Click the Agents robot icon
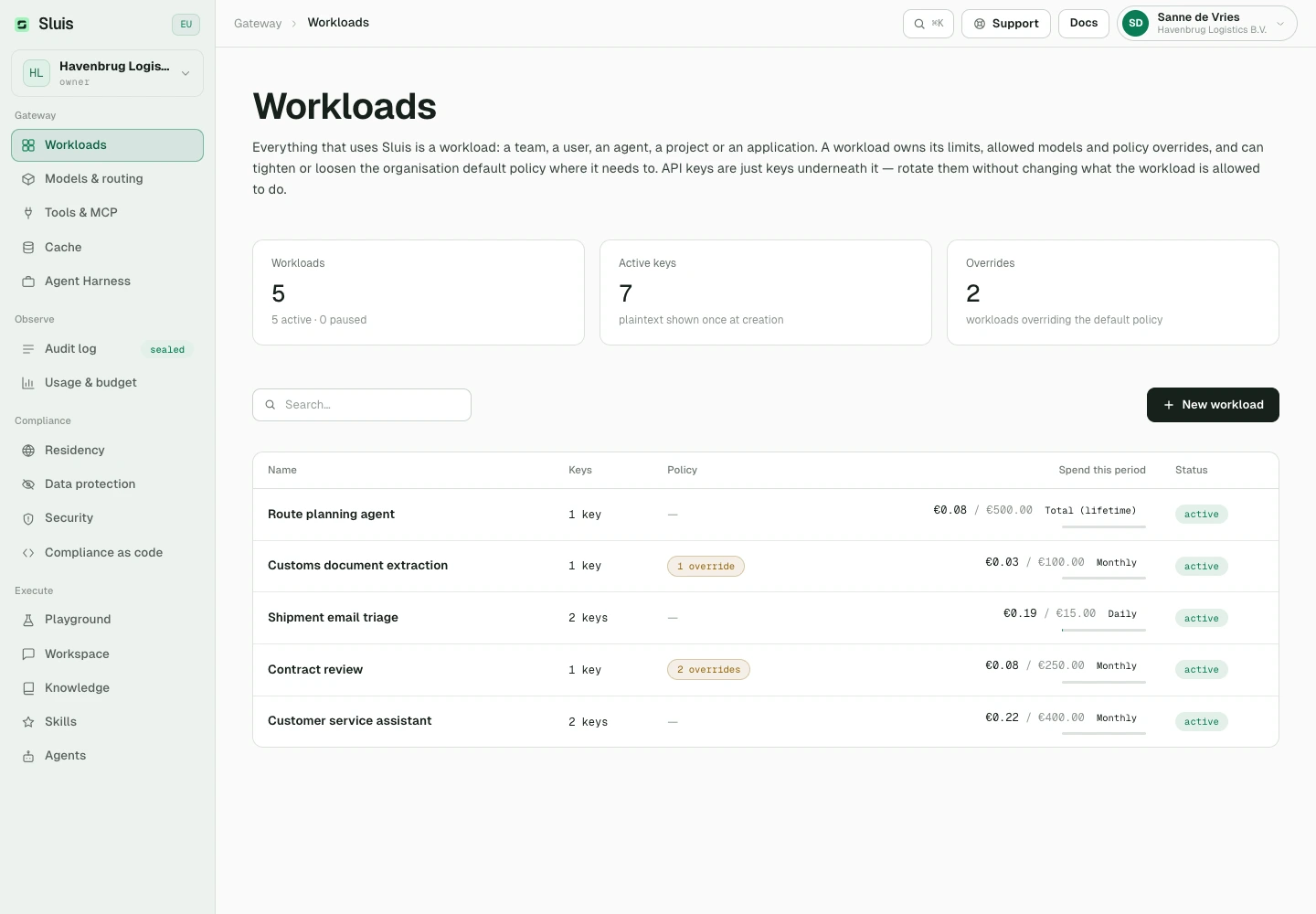 coord(28,756)
